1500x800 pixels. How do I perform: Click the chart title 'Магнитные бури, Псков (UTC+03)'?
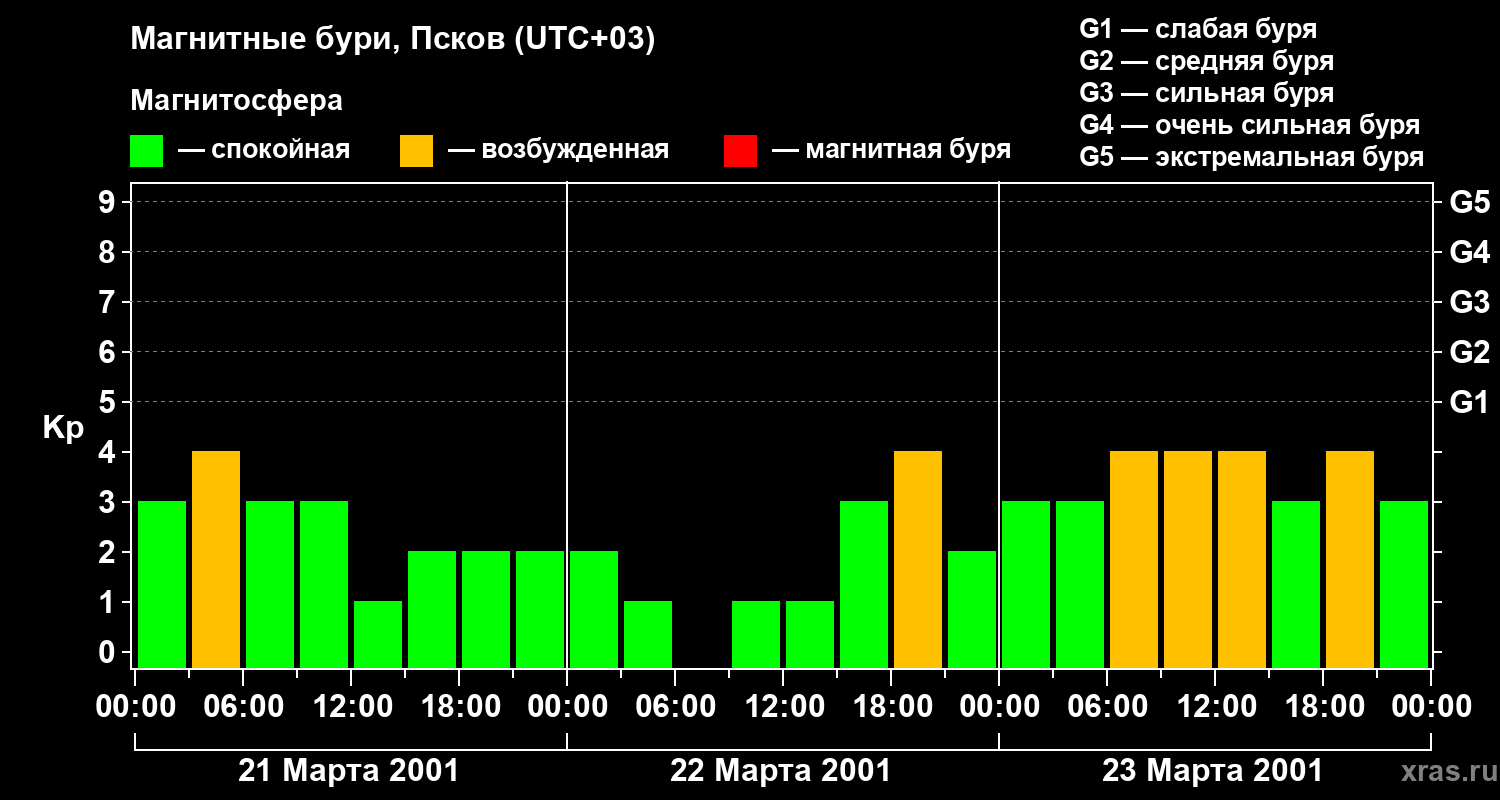[393, 41]
